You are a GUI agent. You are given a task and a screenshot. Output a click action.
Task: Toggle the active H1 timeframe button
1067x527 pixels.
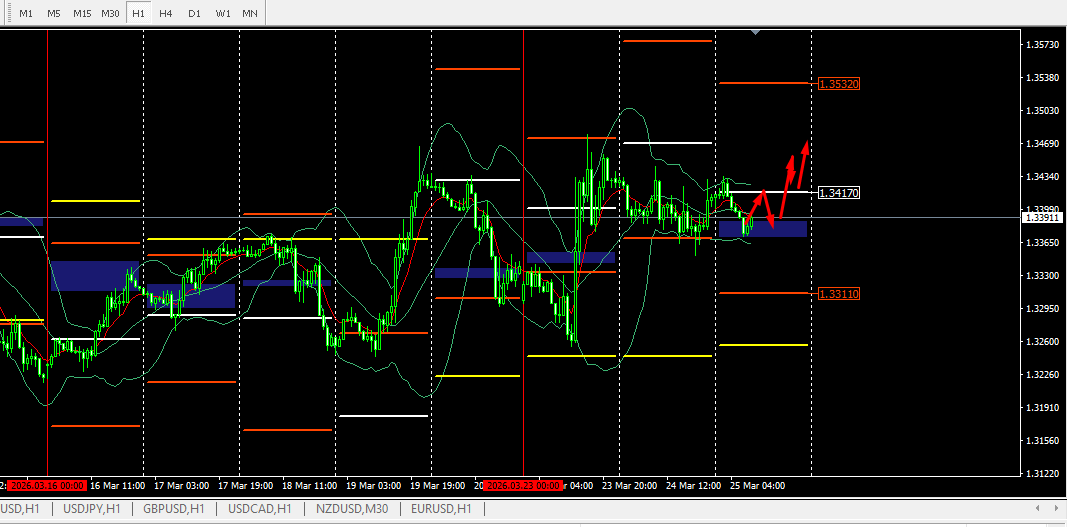pyautogui.click(x=138, y=13)
